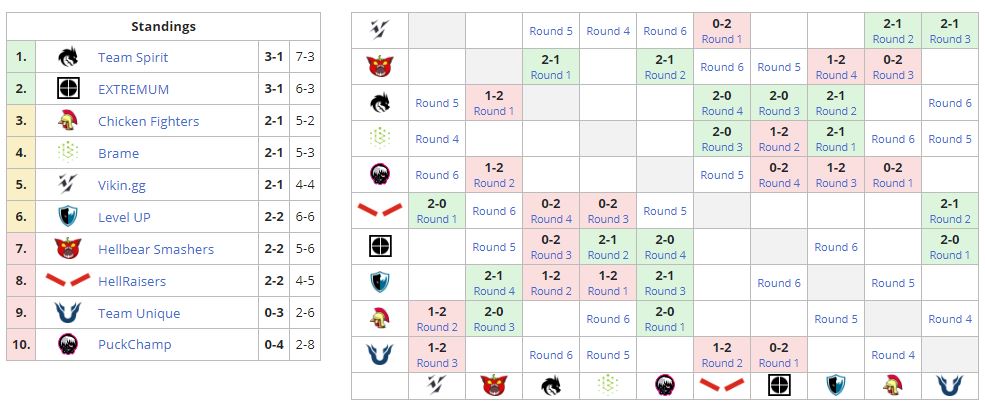Click Team Unique logo in crosstable's bottom-right corner
The width and height of the screenshot is (985, 414).
click(950, 386)
